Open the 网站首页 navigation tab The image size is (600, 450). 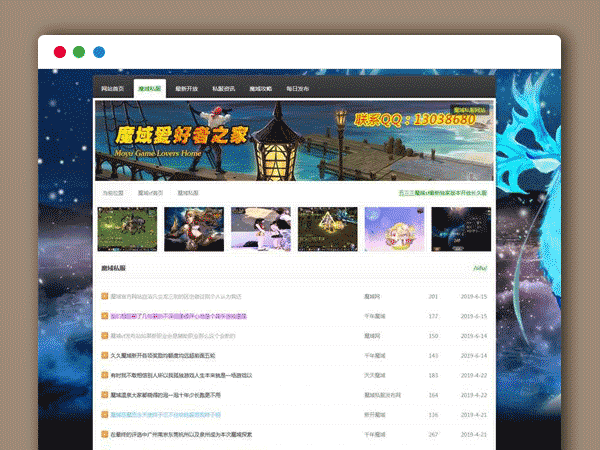pyautogui.click(x=114, y=88)
